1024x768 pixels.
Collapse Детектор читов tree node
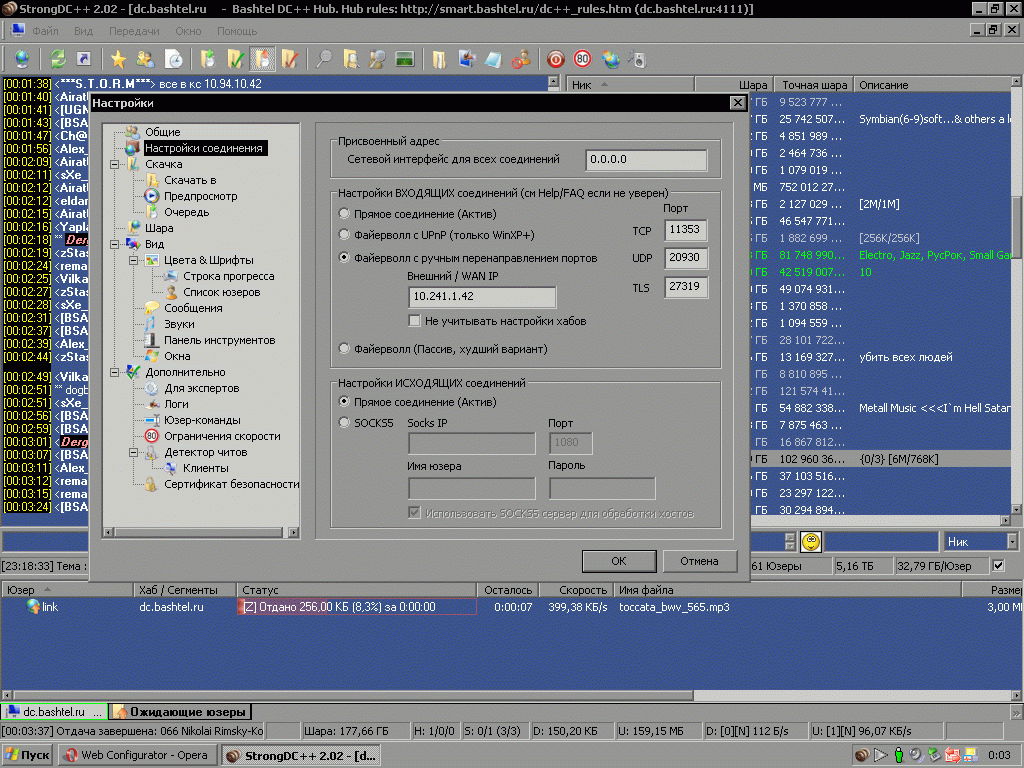(x=133, y=452)
